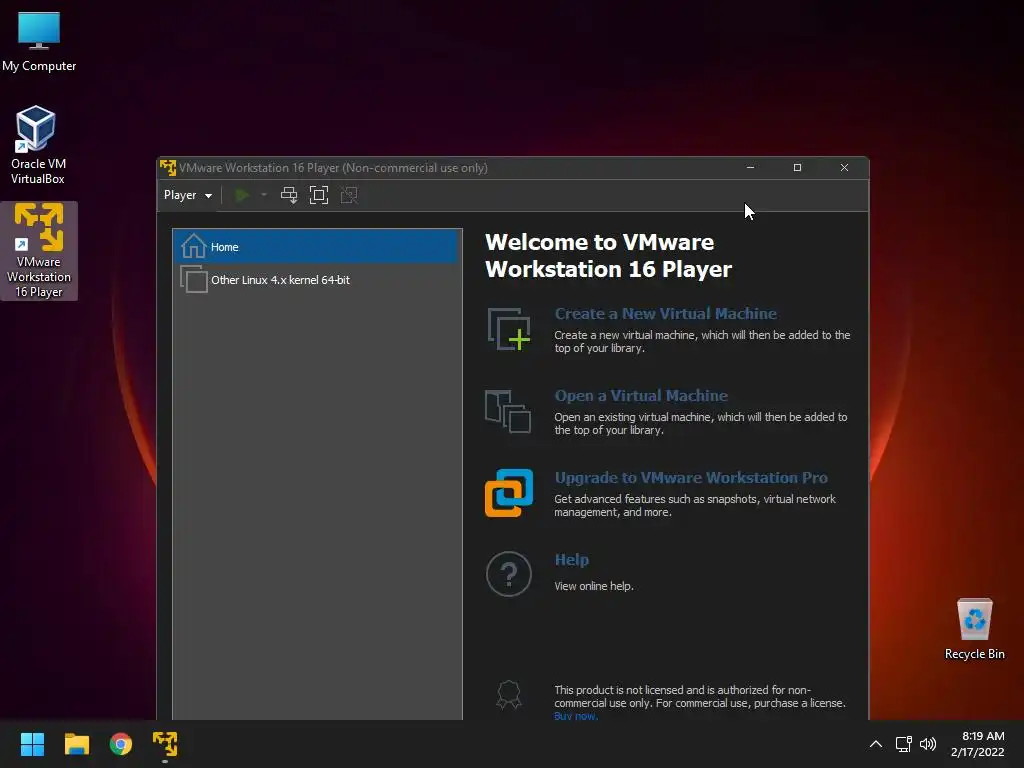The image size is (1024, 768).
Task: Click the Workstation Pro blue-orange logo icon
Action: [509, 493]
